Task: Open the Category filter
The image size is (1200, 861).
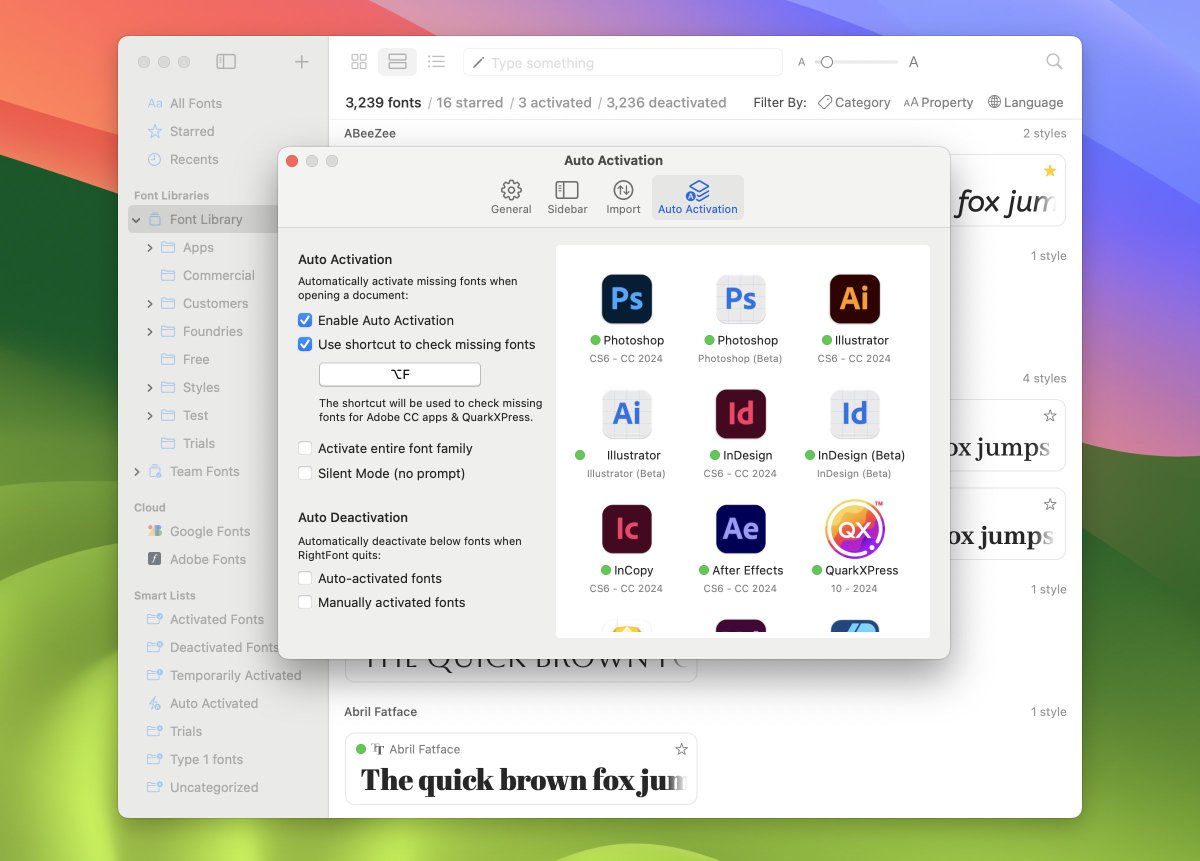Action: pyautogui.click(x=854, y=102)
